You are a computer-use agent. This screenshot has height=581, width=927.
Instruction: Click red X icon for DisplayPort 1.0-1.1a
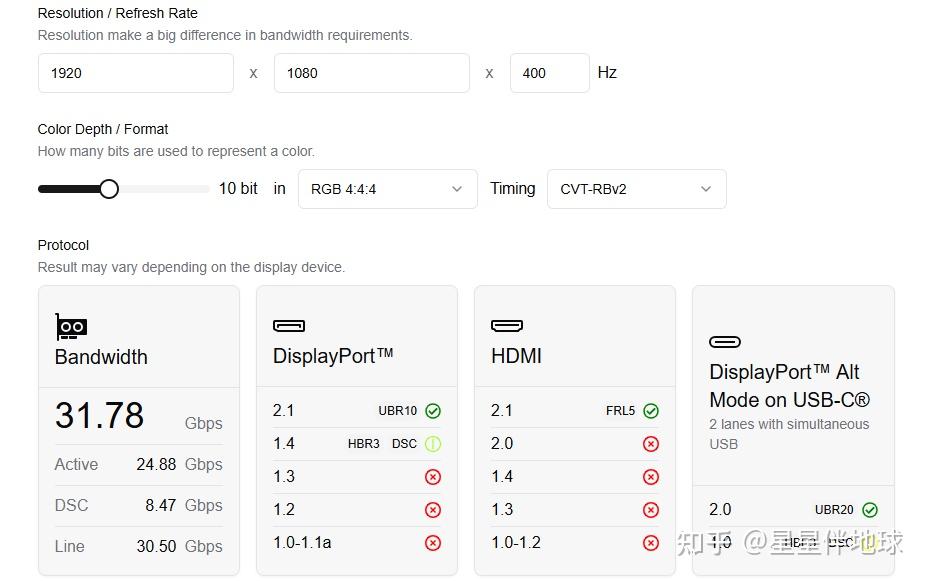coord(433,543)
